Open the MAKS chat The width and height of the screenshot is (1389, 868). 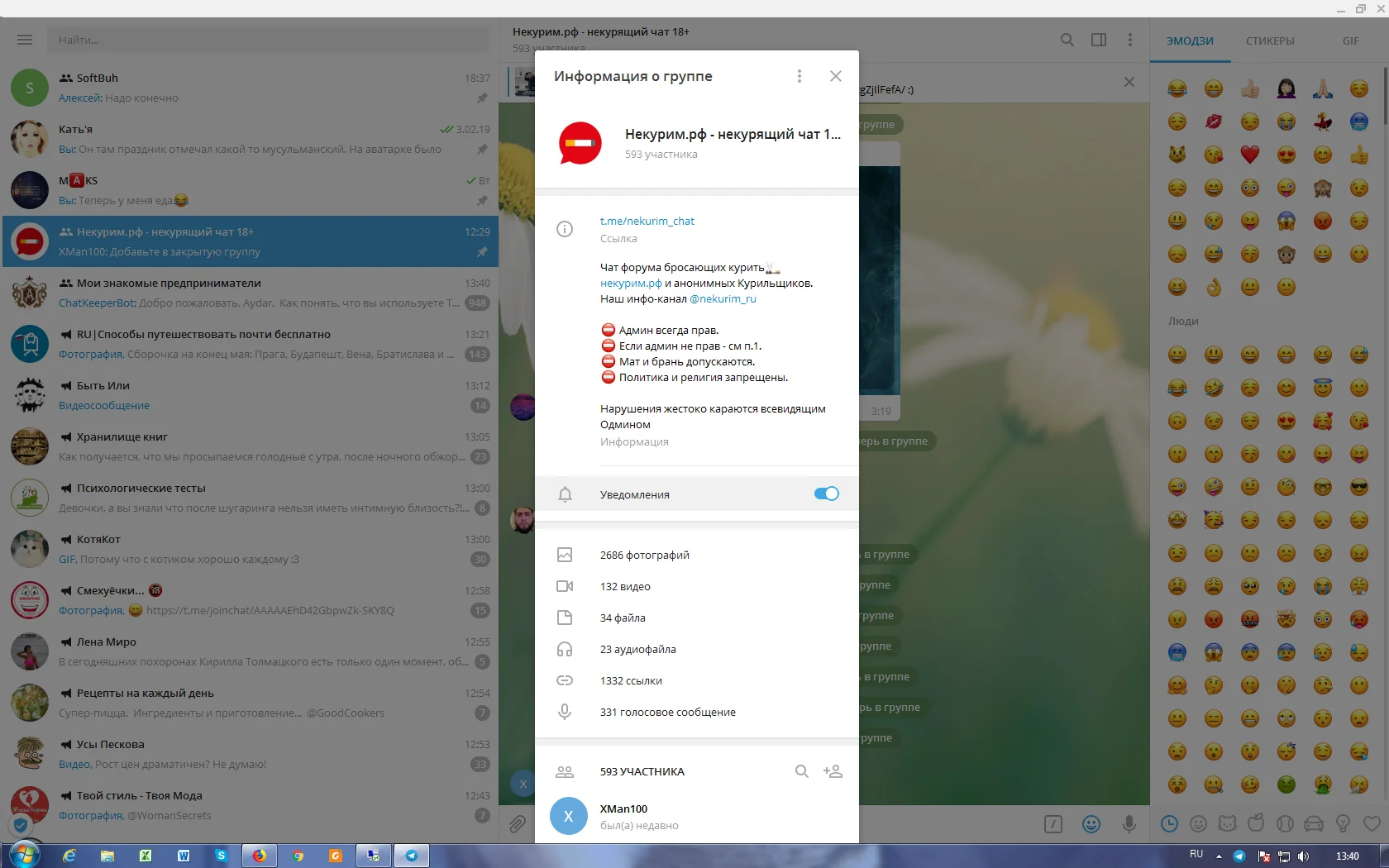(x=250, y=190)
